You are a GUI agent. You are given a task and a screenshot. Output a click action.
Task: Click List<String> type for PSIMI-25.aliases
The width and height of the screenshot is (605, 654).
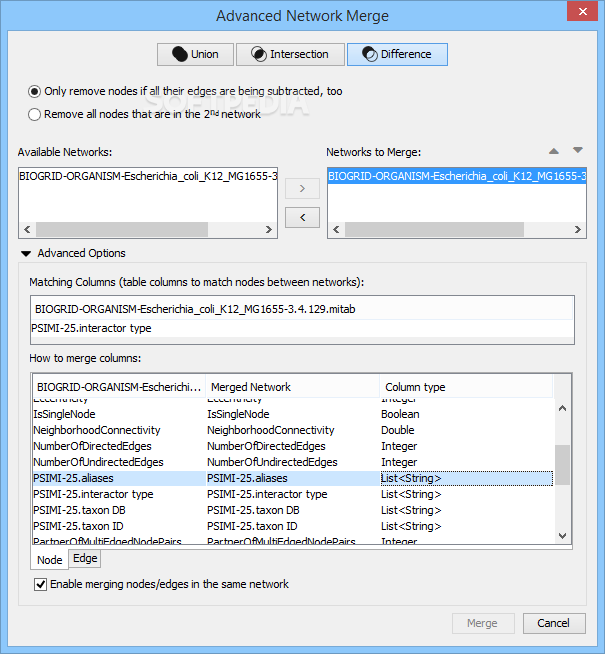click(x=467, y=478)
